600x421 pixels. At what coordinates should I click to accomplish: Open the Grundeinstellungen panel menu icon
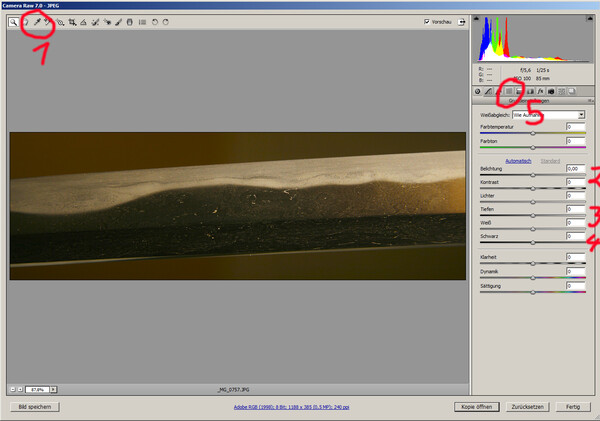coord(590,101)
